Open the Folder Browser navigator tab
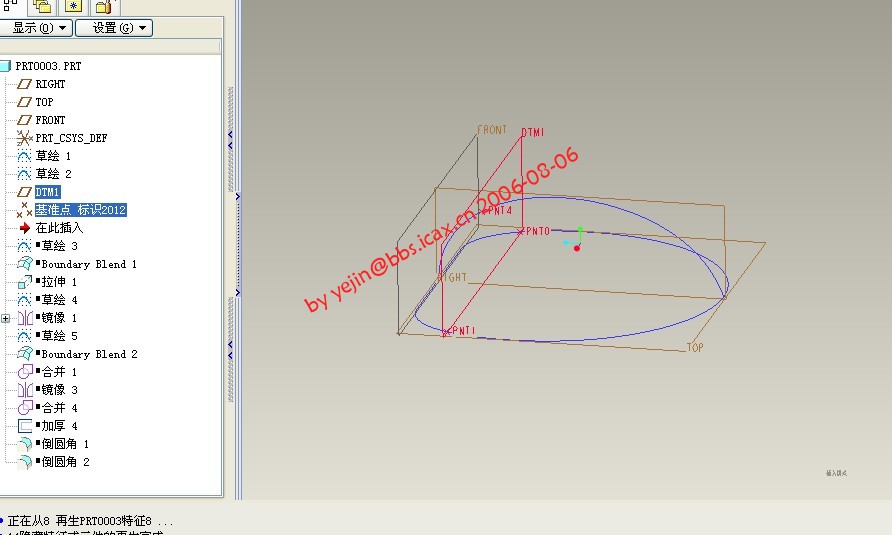This screenshot has height=535, width=892. pos(42,6)
